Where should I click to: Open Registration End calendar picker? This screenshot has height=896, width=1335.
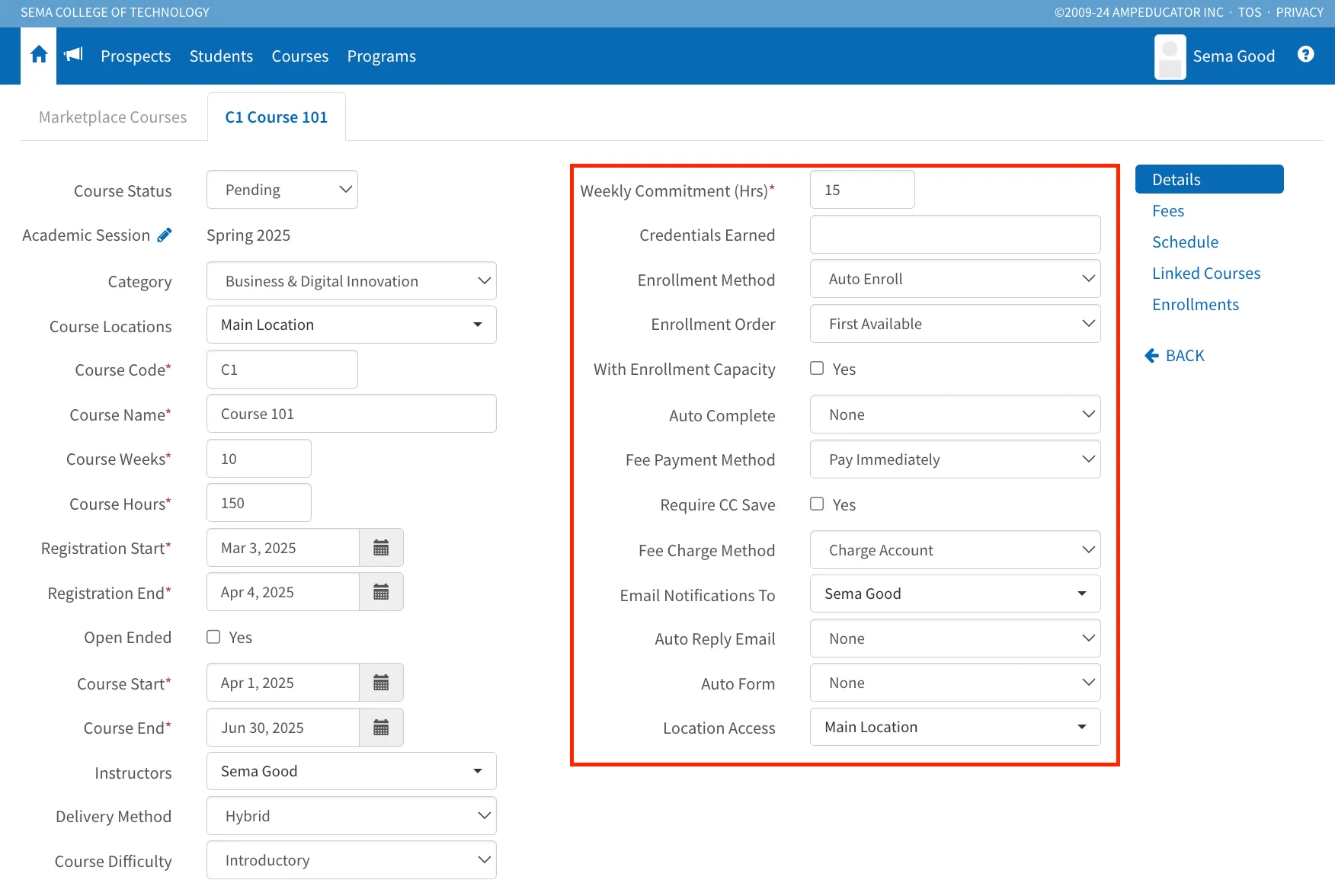click(381, 592)
